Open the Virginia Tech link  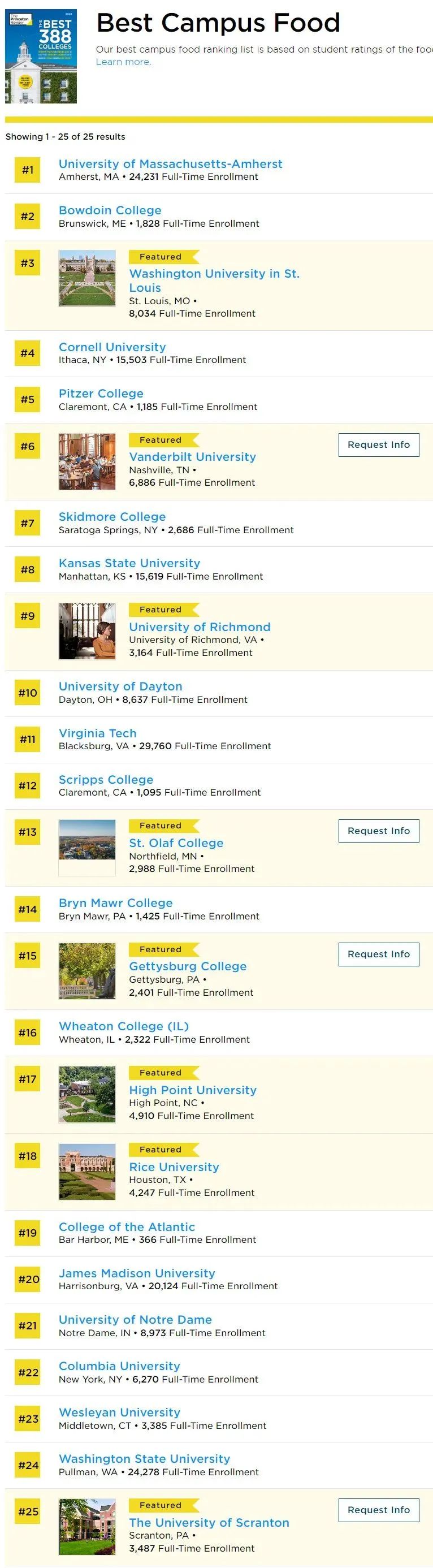pos(97,733)
